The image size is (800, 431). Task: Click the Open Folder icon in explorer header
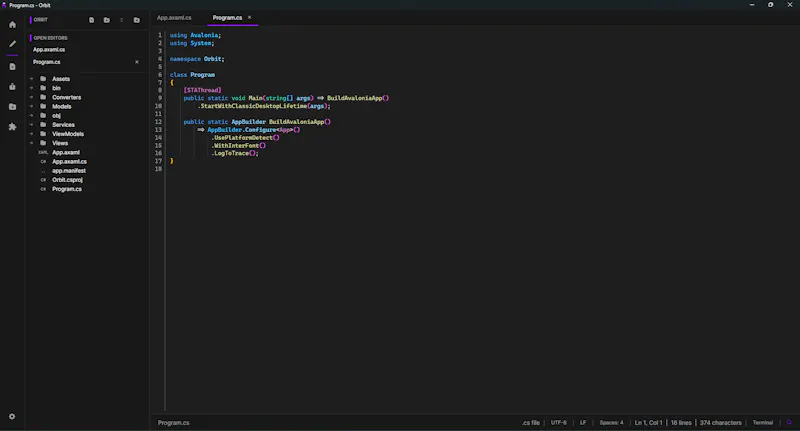137,20
